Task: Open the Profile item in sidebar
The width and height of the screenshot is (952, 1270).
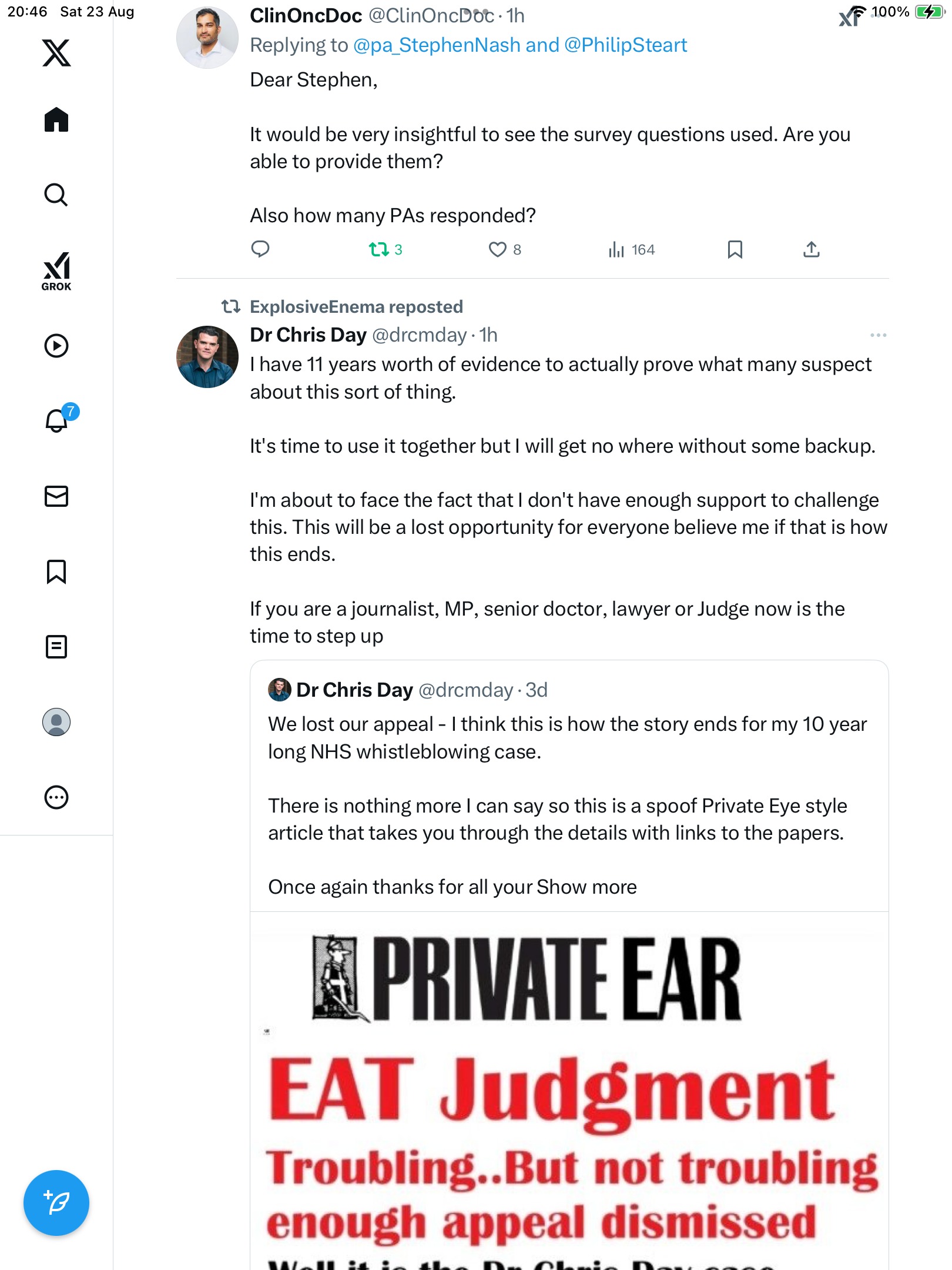Action: pos(56,722)
